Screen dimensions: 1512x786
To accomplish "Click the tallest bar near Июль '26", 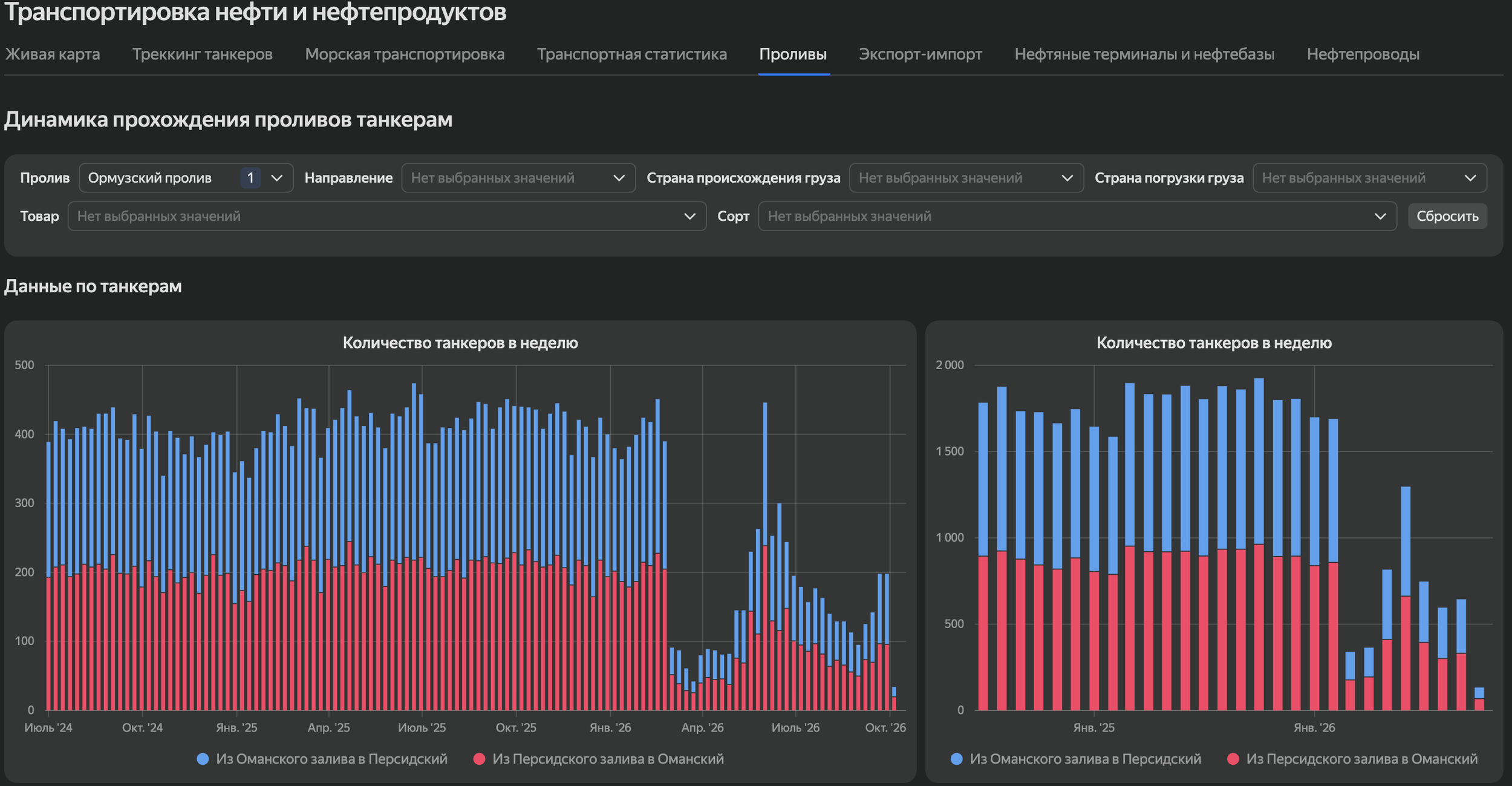I will [765, 556].
